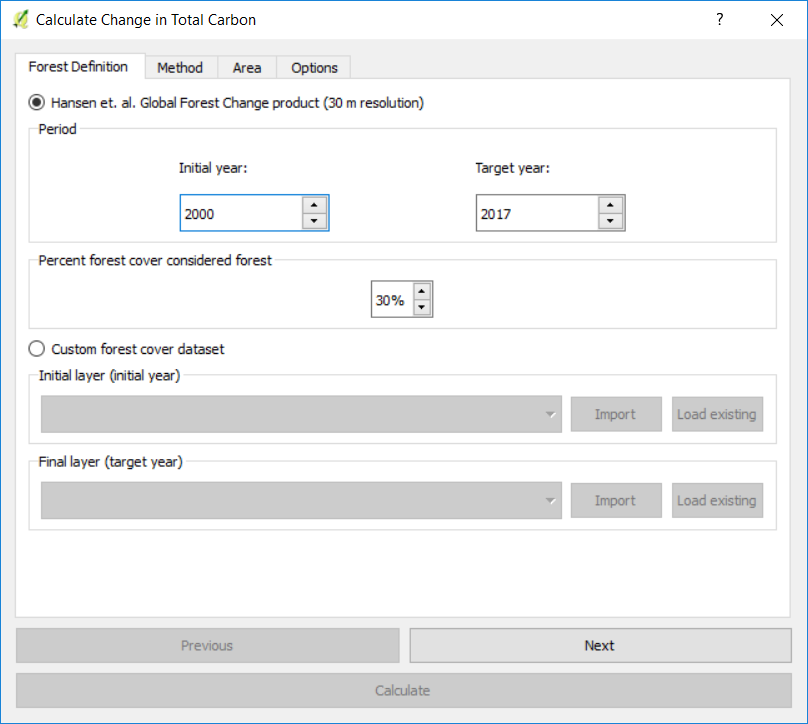The image size is (808, 724).
Task: Decrease initial year with down arrow
Action: coord(314,221)
